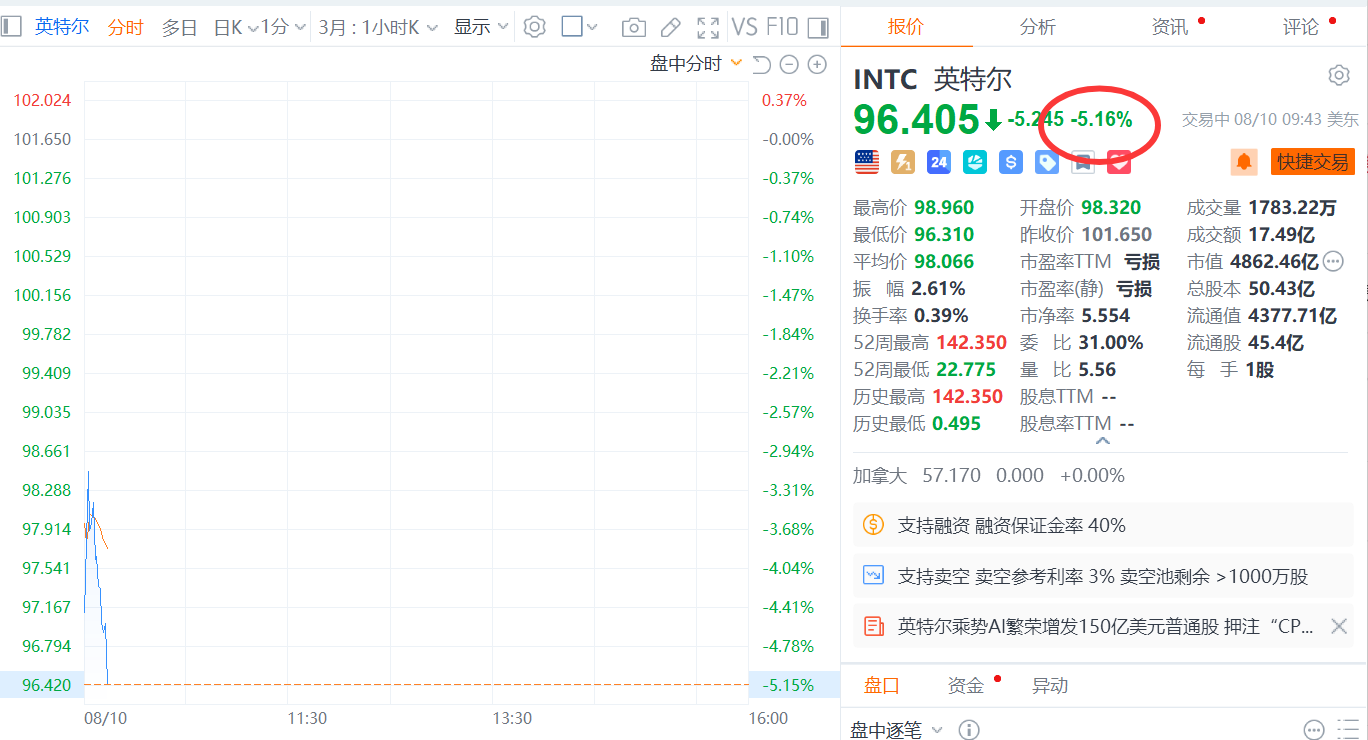This screenshot has height=740, width=1368.
Task: Open the 支持卖空 short selling row
Action: pos(1105,576)
